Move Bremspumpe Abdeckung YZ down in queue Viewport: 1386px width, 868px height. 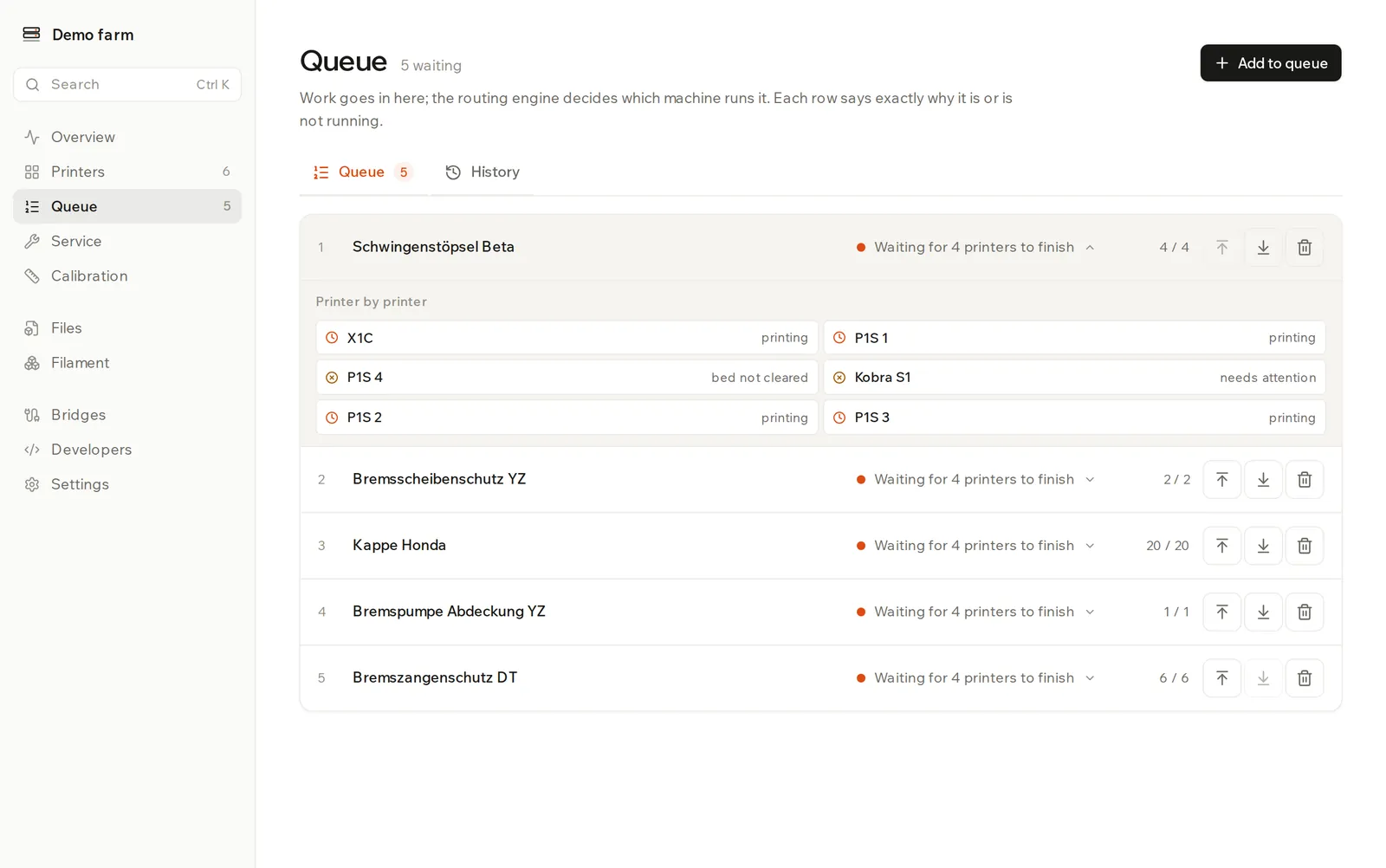[1263, 612]
